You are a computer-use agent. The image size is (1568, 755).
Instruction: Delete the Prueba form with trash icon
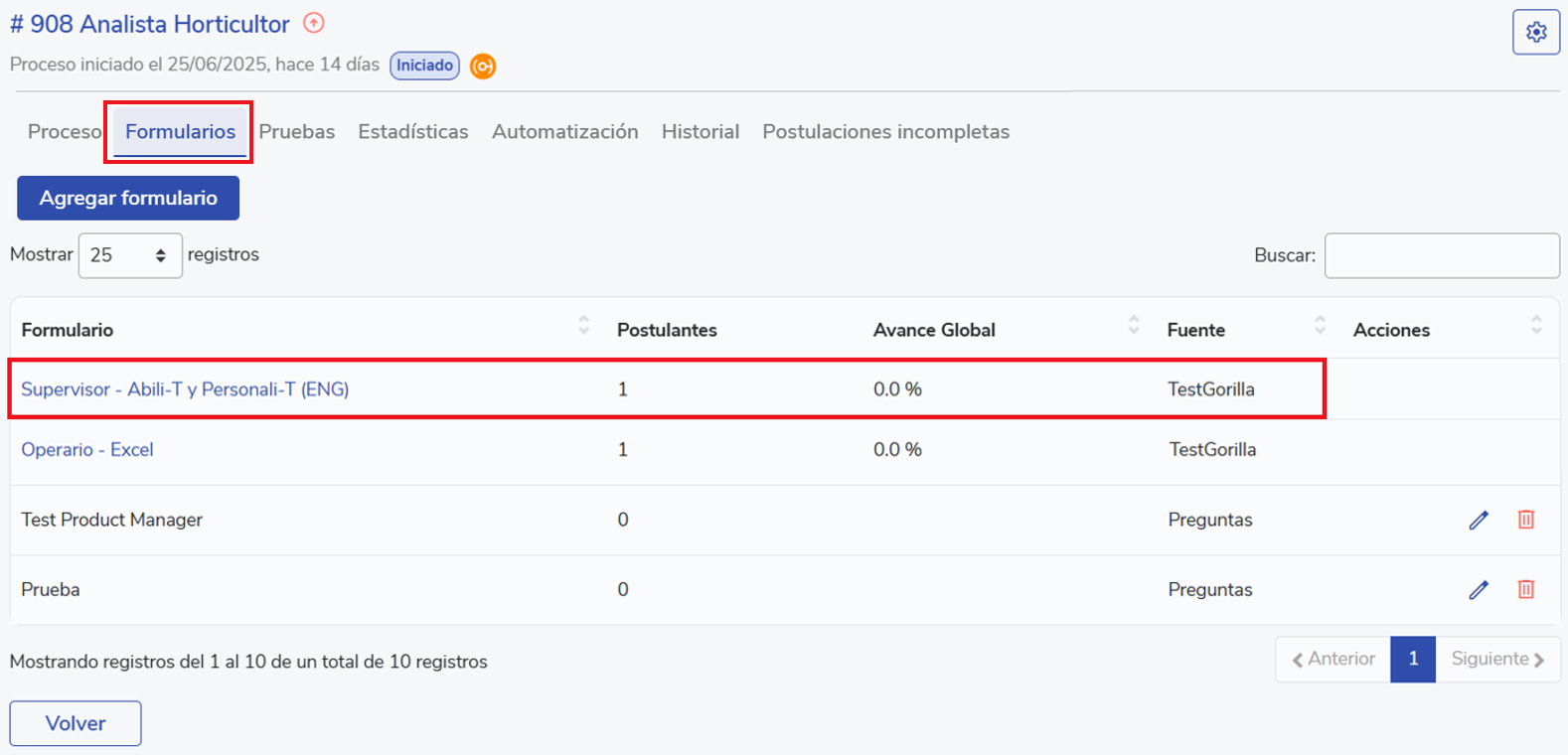[x=1526, y=590]
